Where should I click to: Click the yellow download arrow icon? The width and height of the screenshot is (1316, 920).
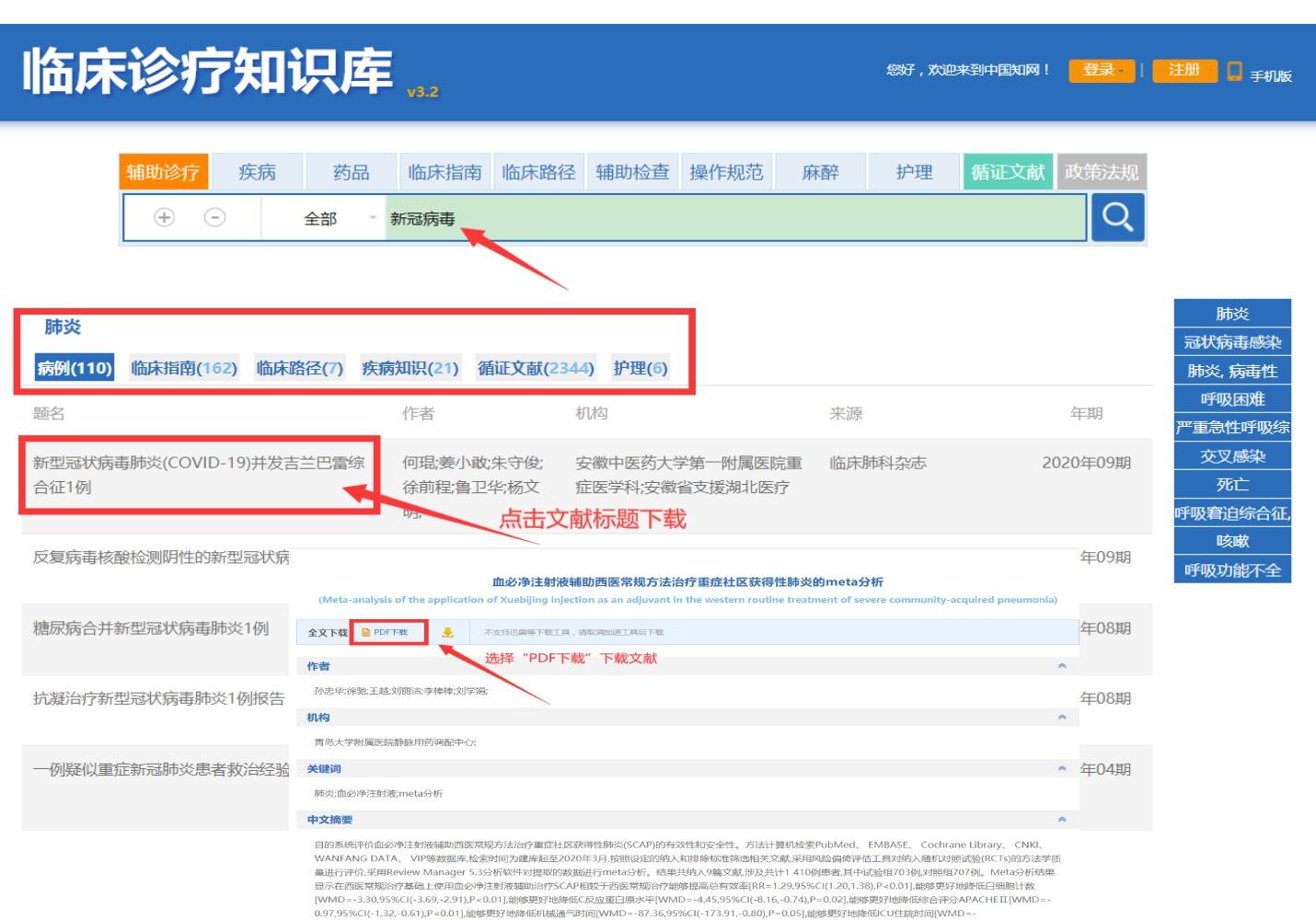coord(449,632)
